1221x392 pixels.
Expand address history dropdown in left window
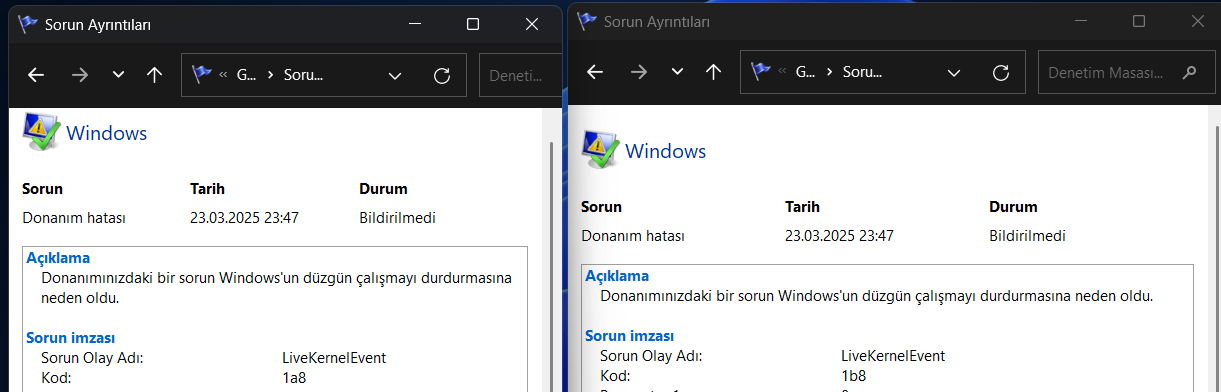395,75
